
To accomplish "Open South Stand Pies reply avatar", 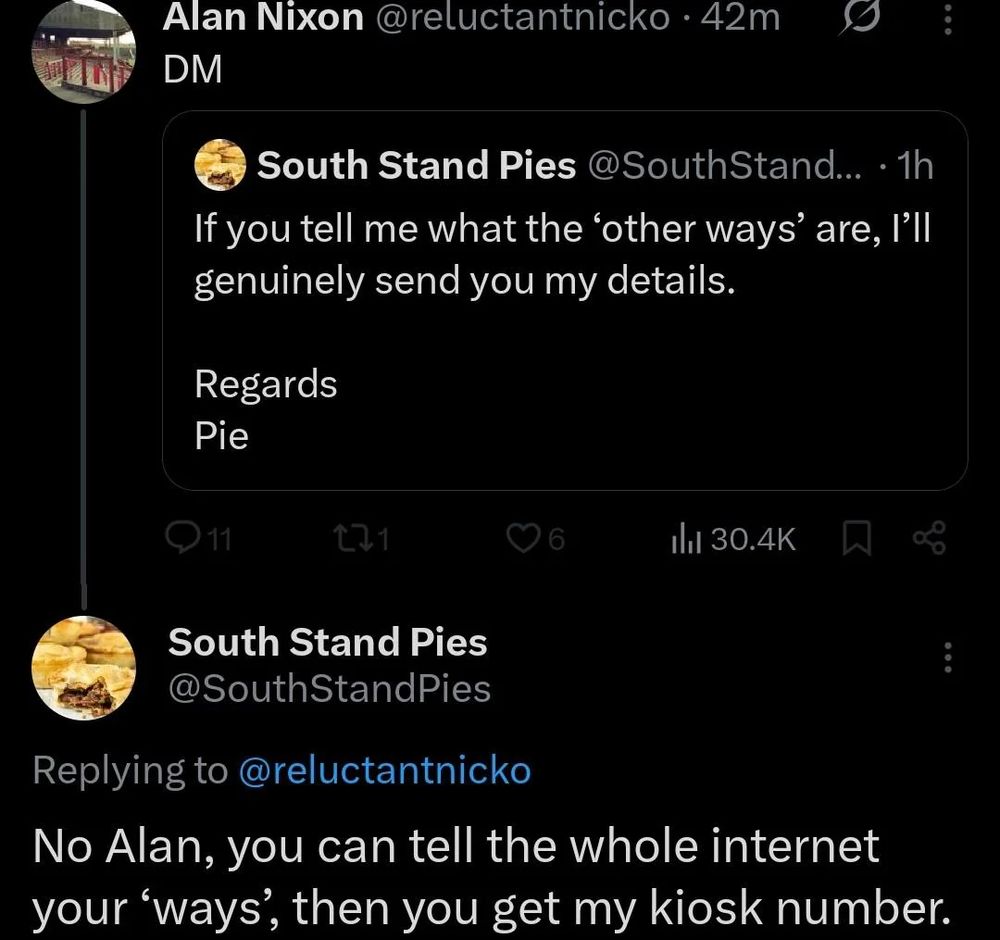I will [82, 666].
